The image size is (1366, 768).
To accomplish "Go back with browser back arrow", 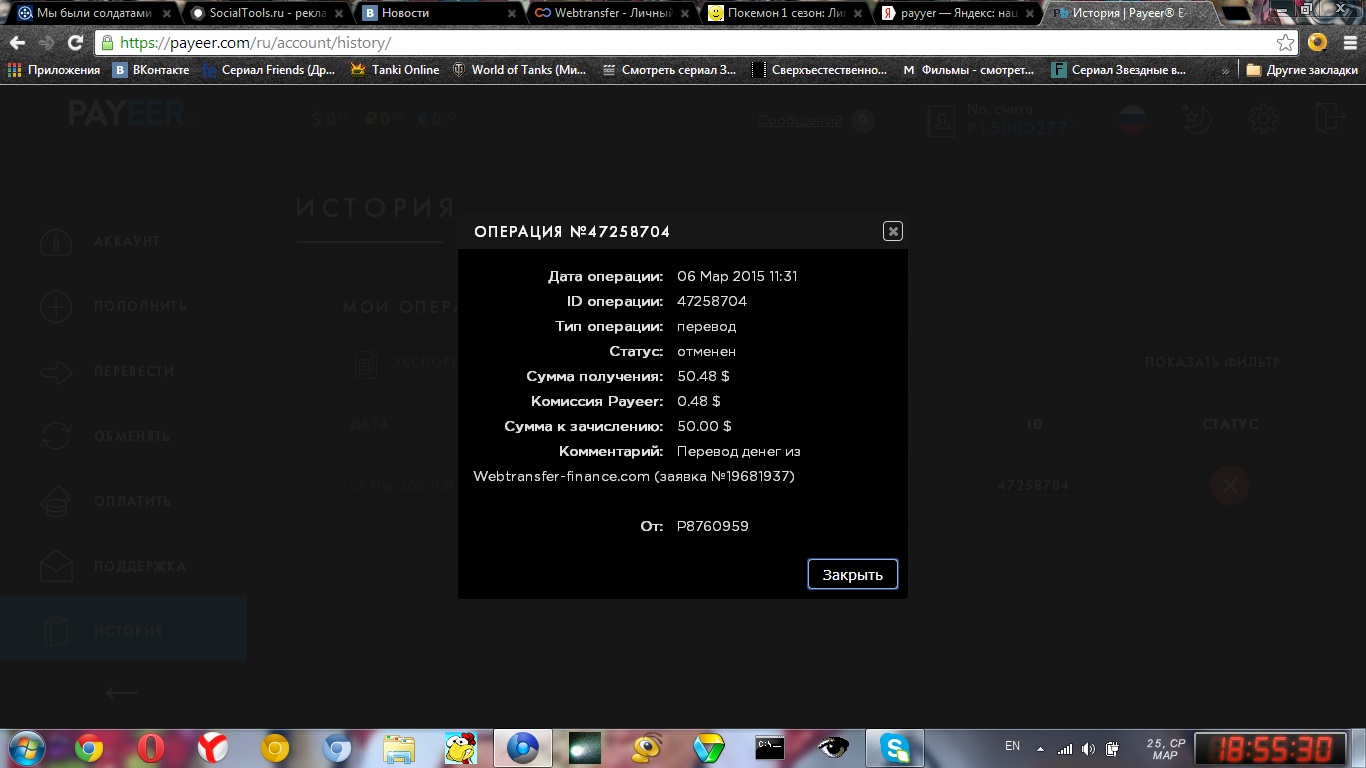I will [x=17, y=43].
